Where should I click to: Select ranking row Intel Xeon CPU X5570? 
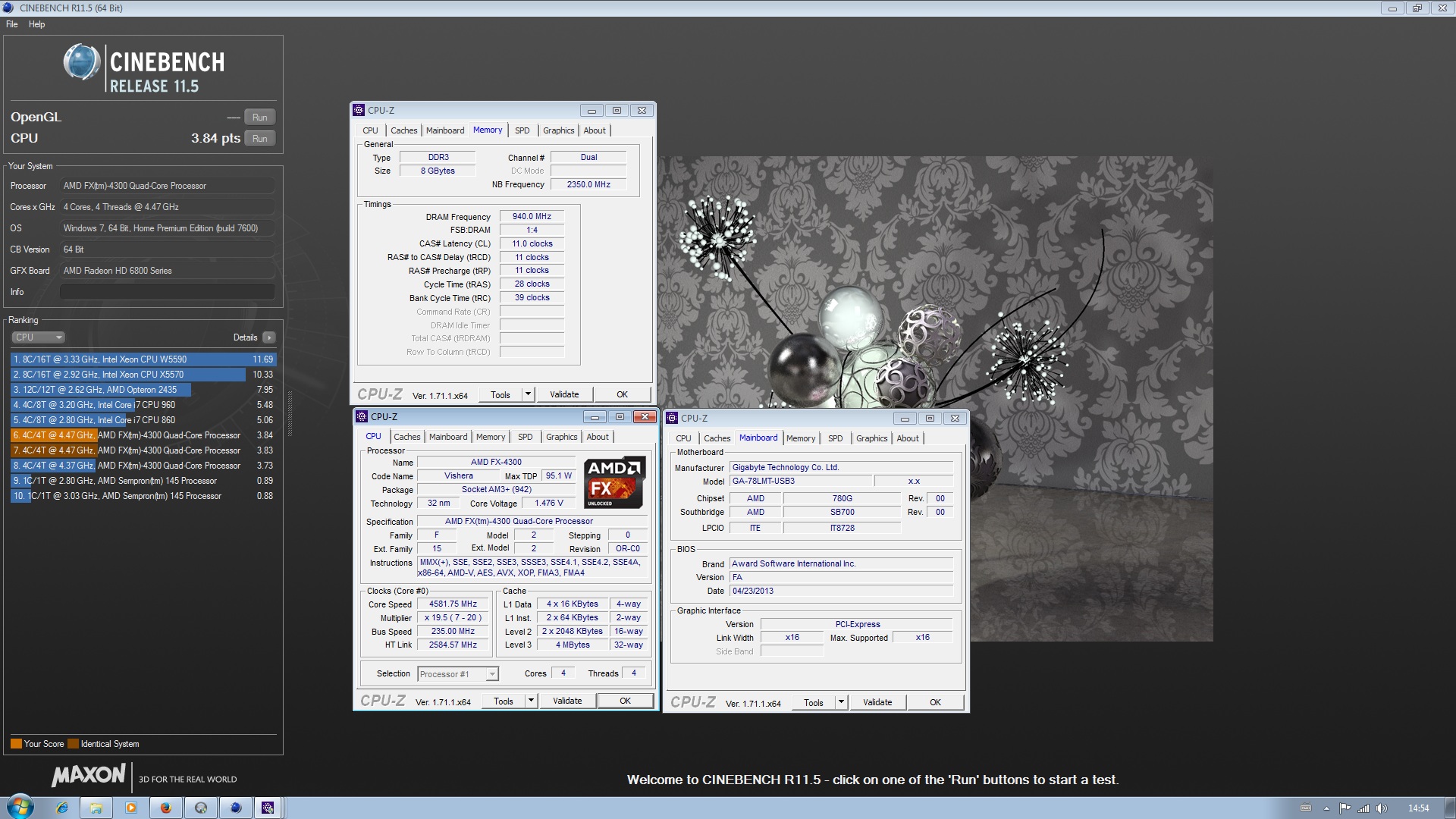click(143, 375)
